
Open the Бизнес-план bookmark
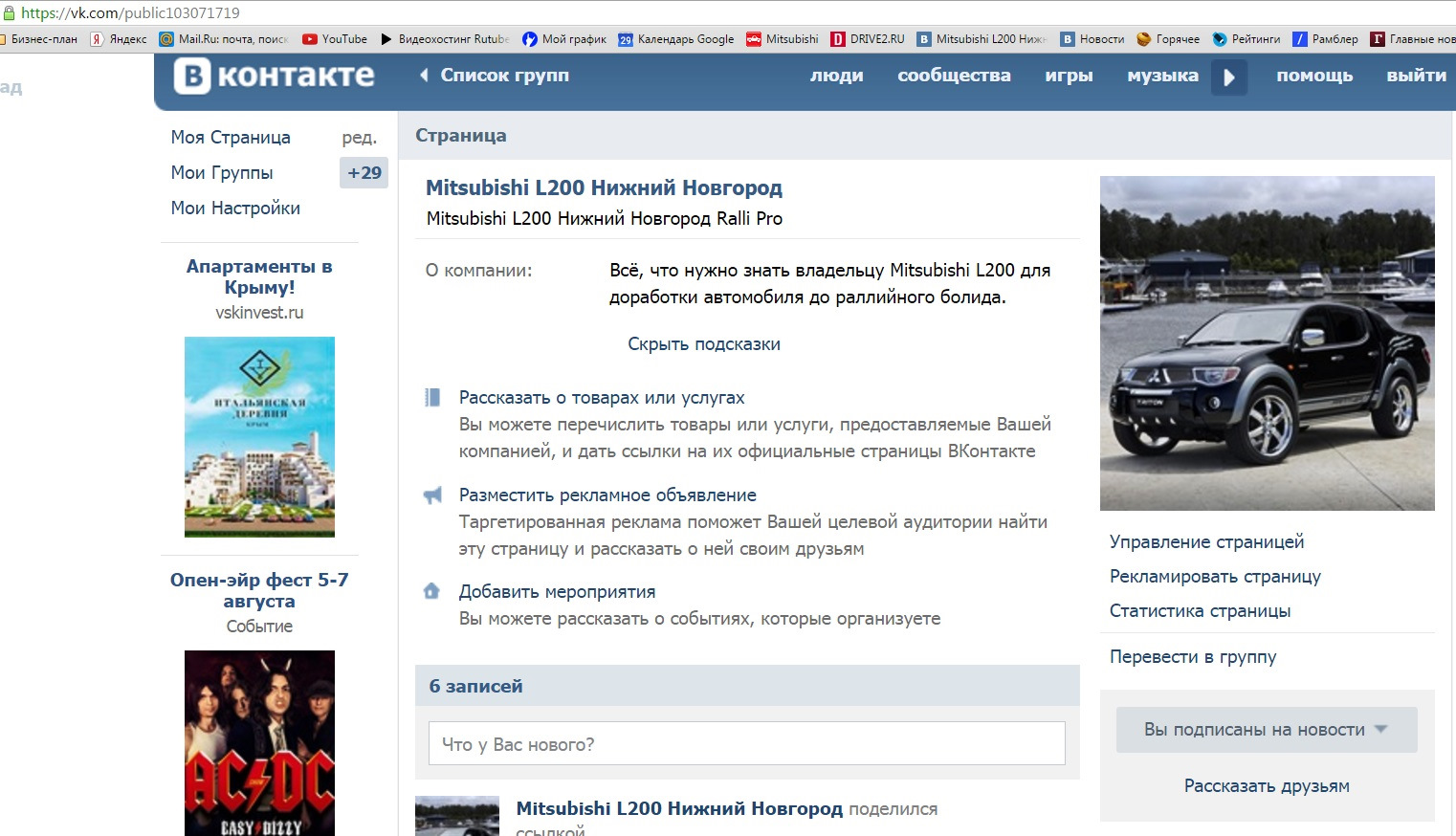[x=39, y=39]
